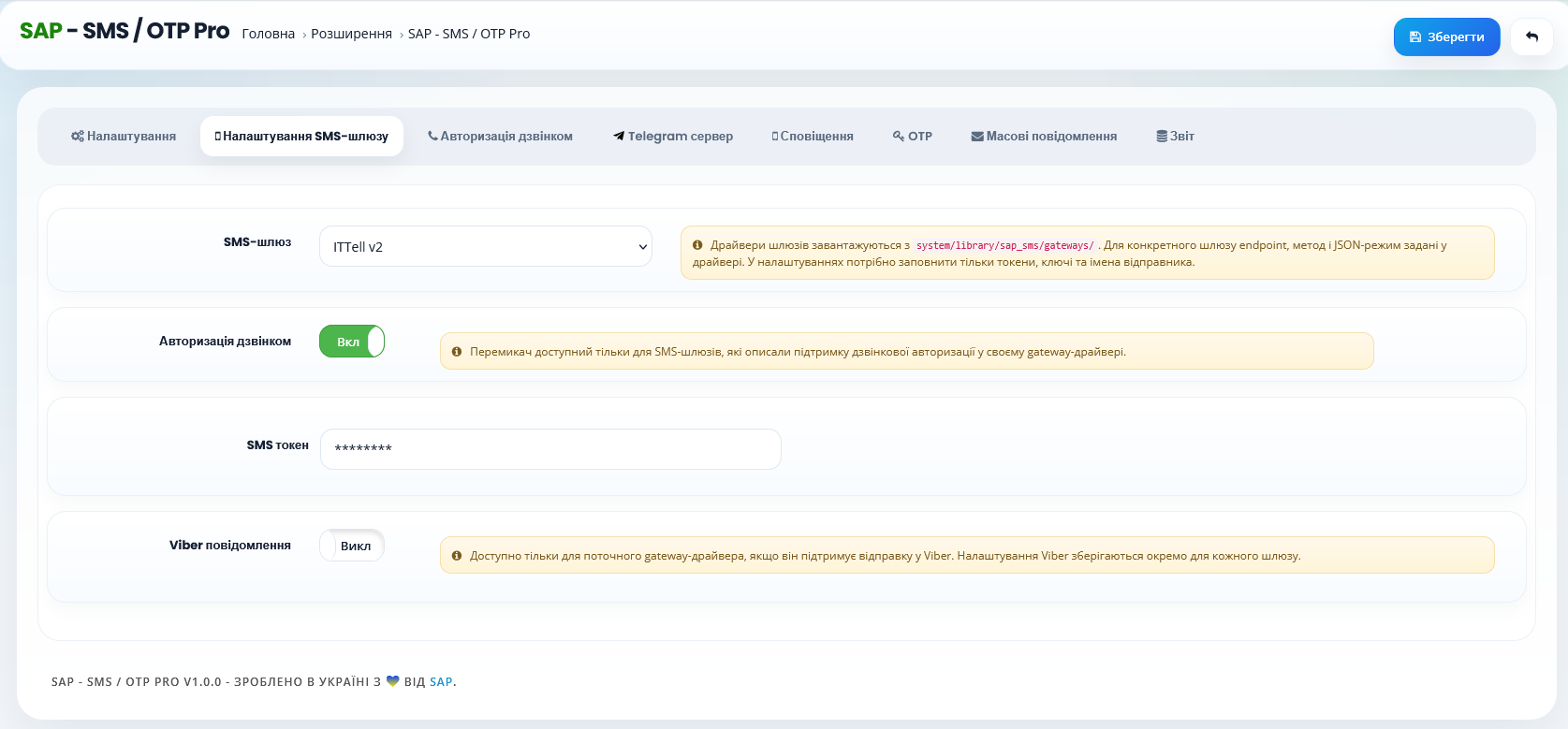
Task: Click the Зберегти save button
Action: click(x=1447, y=36)
